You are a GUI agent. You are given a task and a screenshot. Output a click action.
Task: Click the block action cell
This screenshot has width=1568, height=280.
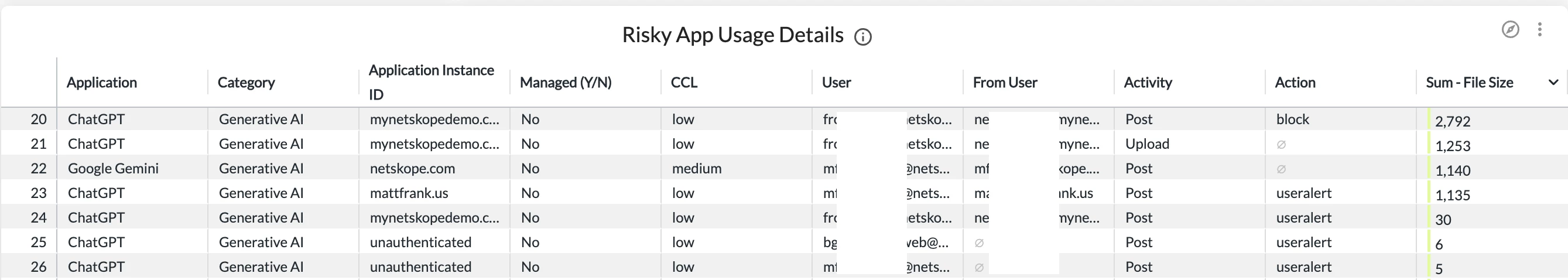(x=1292, y=119)
